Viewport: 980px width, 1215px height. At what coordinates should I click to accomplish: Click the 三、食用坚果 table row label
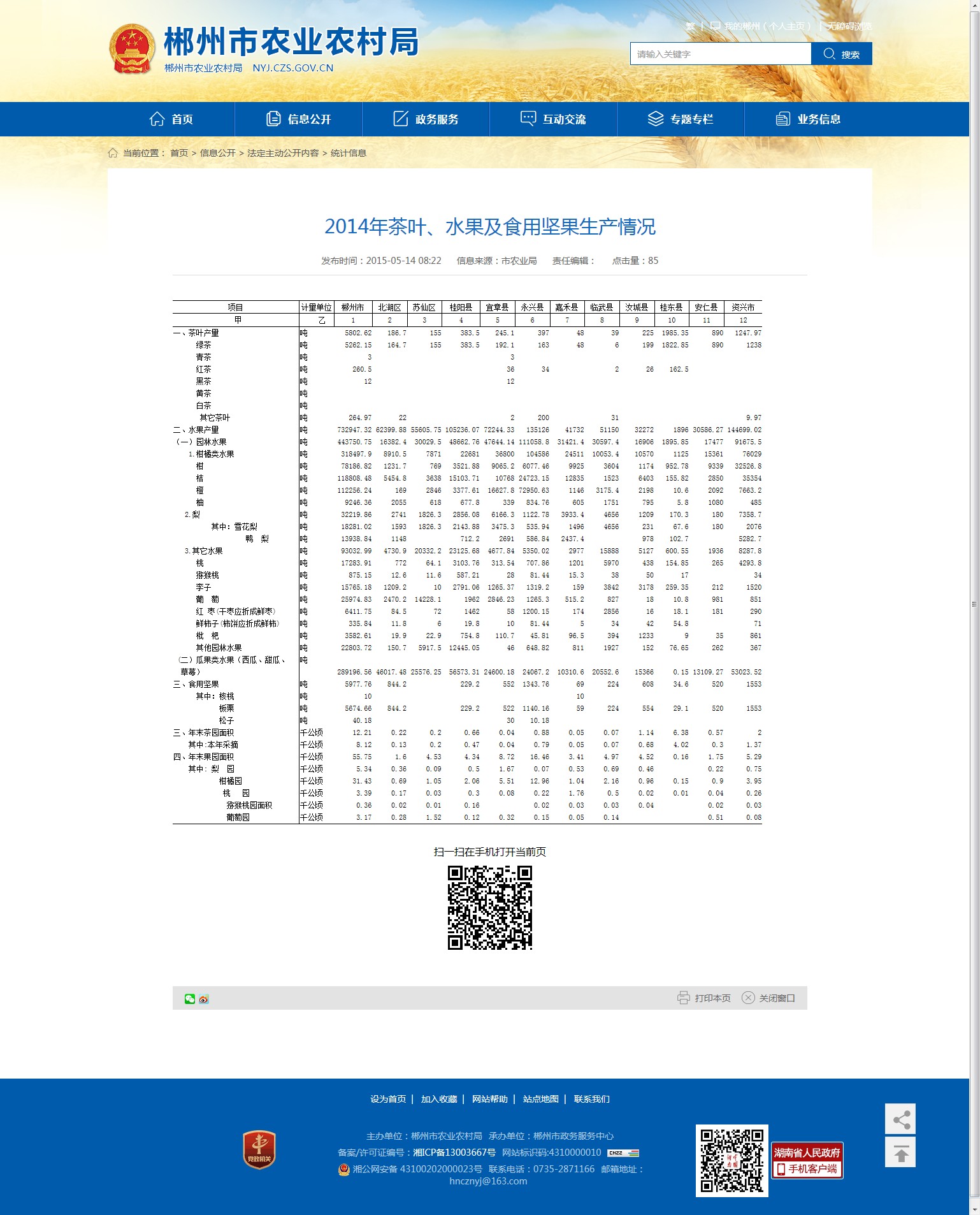(x=196, y=684)
